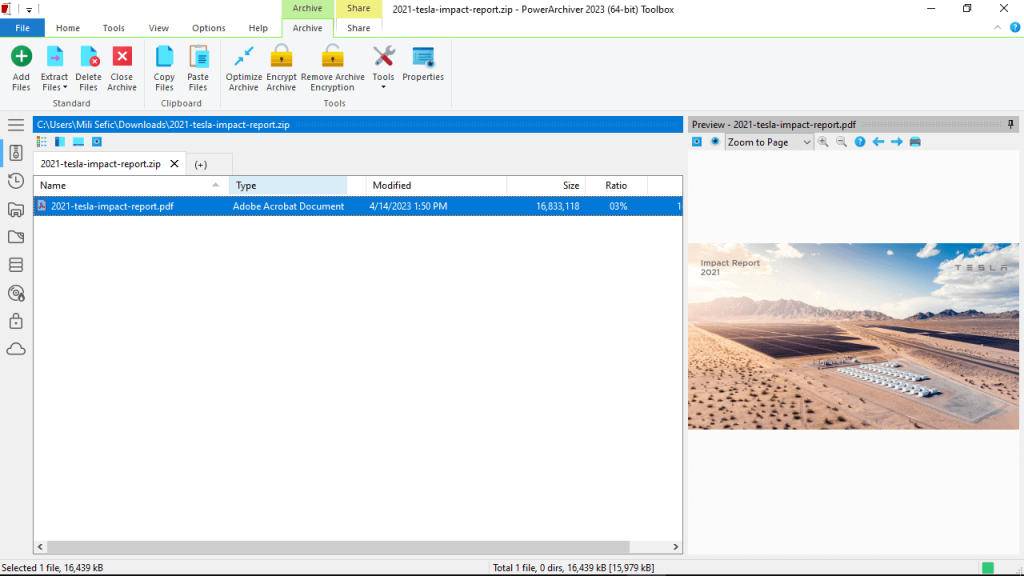Select the archive icon in the sidebar
Viewport: 1024px width, 576px height.
click(x=16, y=153)
